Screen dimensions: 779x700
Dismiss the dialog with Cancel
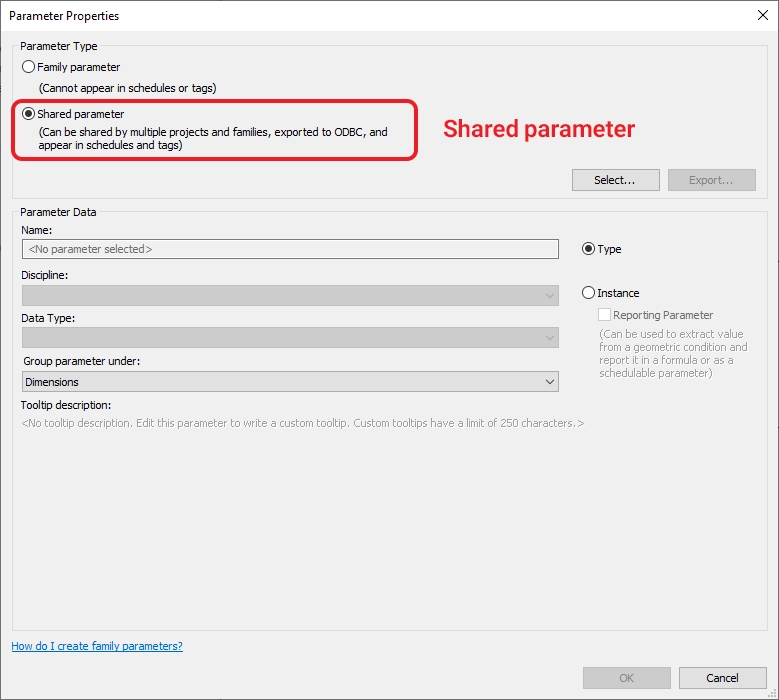pyautogui.click(x=722, y=677)
